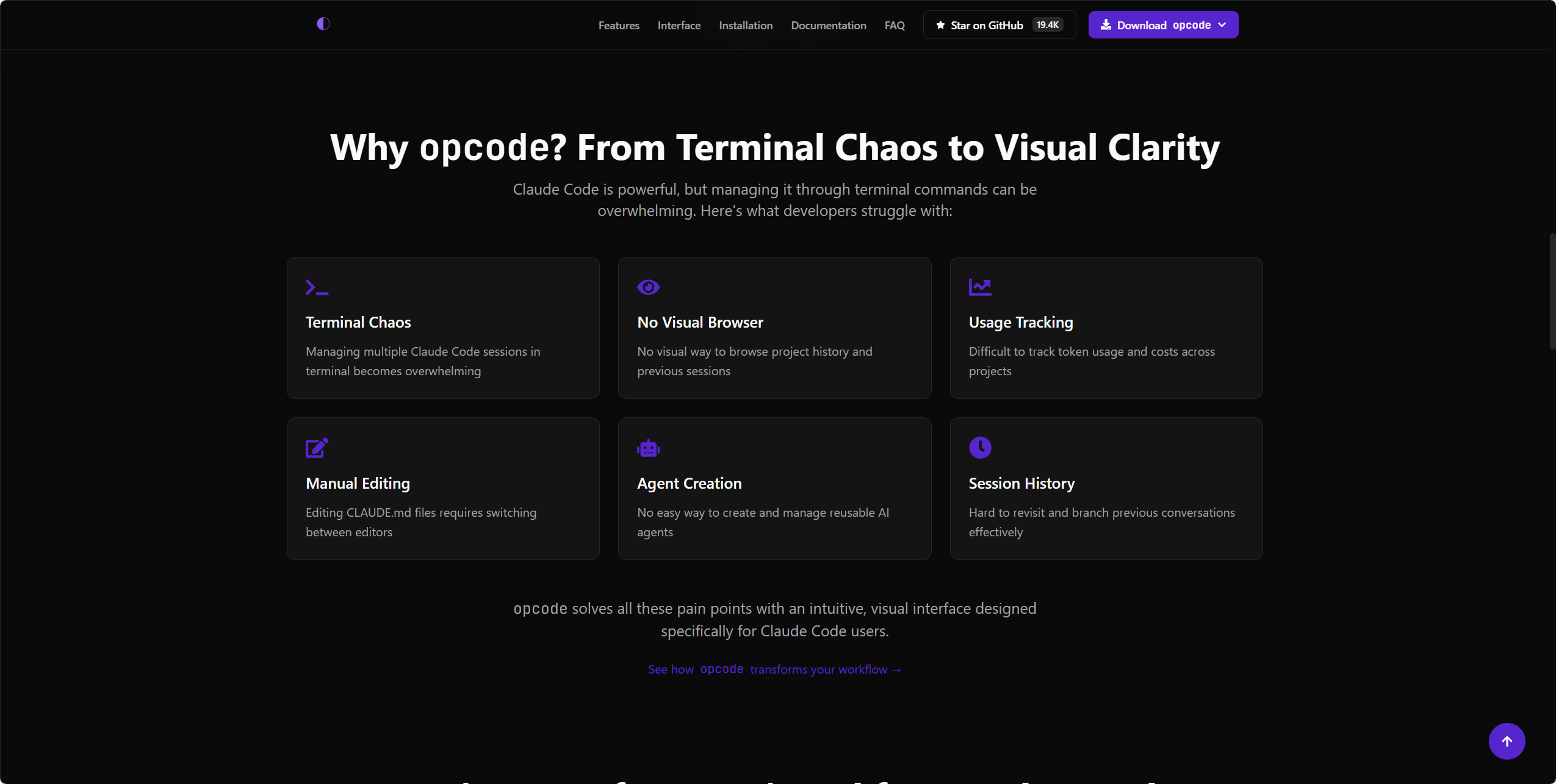Expand the Download opcode dropdown chevron
1556x784 pixels.
tap(1222, 25)
